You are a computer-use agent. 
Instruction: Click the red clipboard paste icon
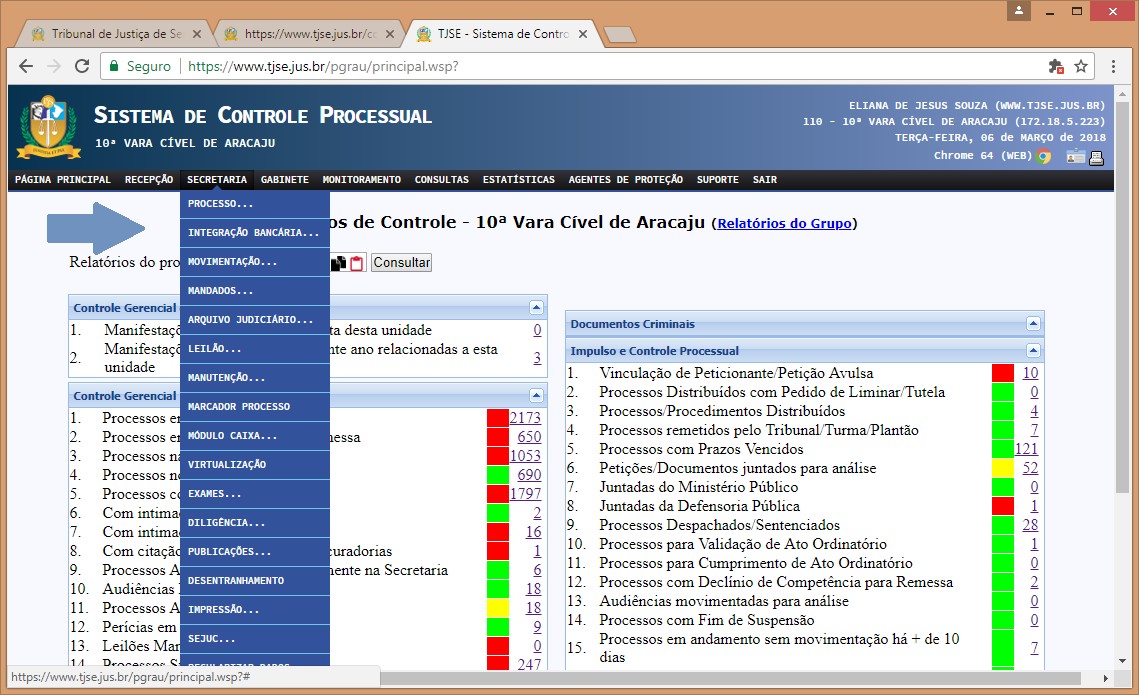356,263
